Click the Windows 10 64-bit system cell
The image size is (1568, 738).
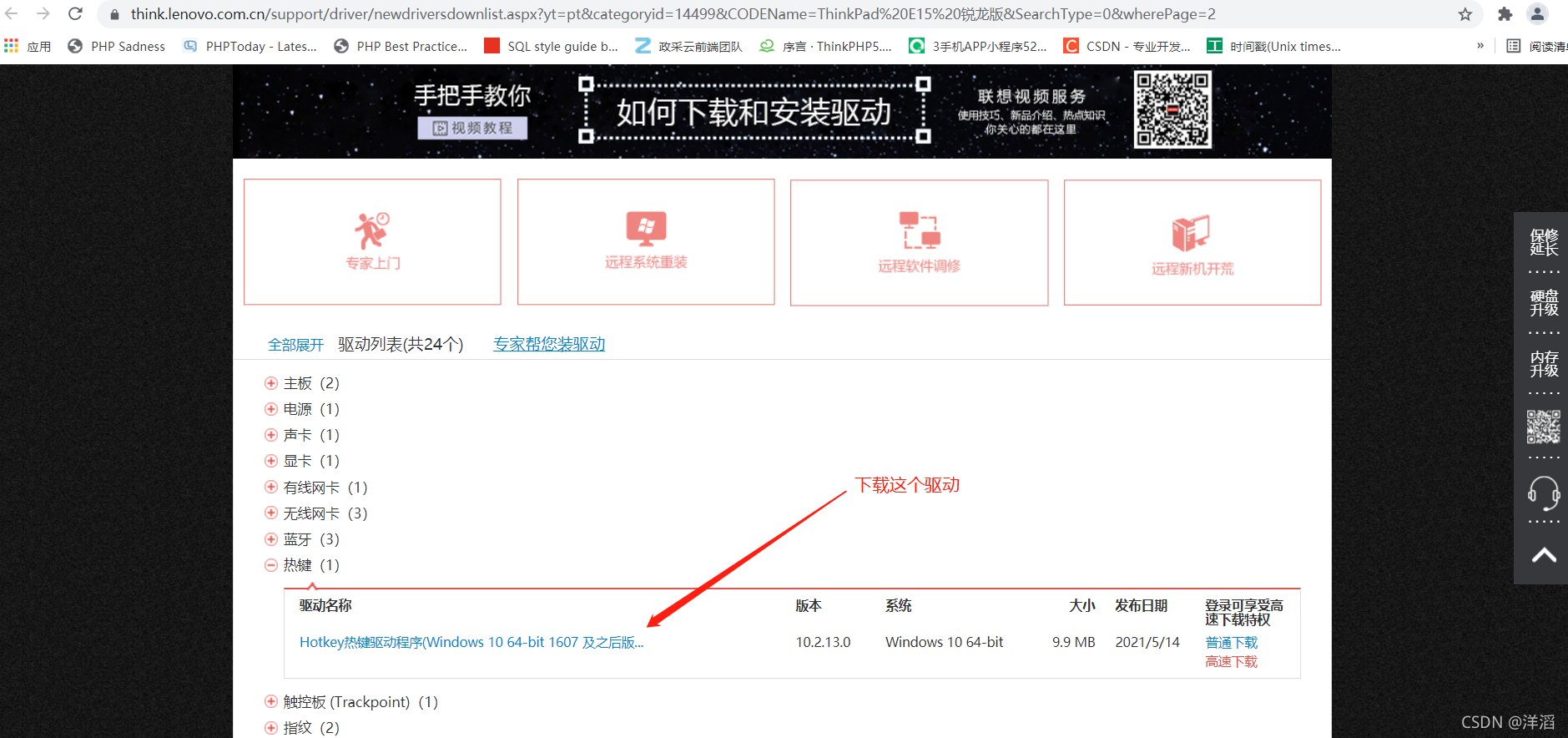pos(944,642)
